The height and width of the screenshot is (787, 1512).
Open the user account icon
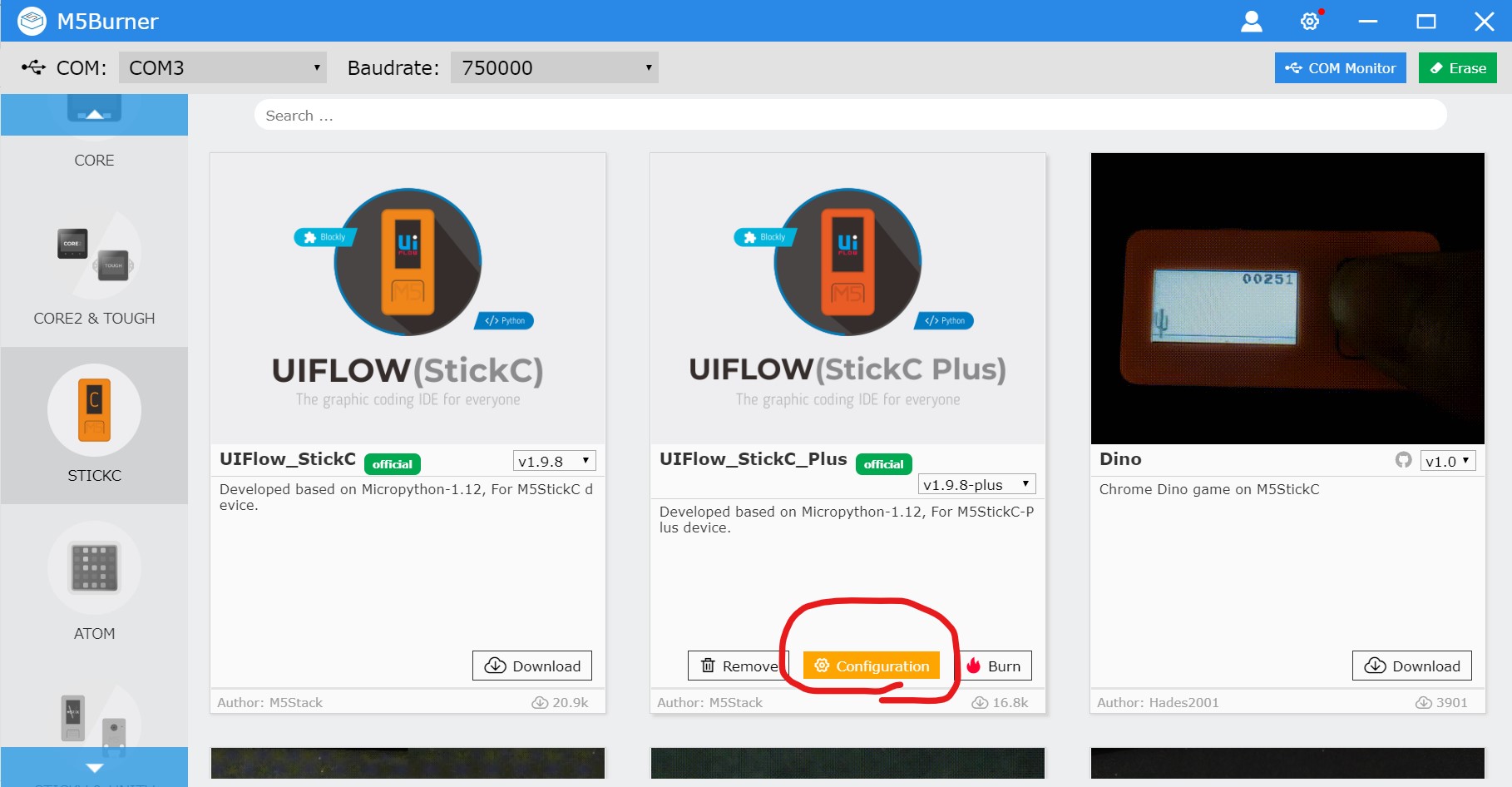pos(1251,21)
